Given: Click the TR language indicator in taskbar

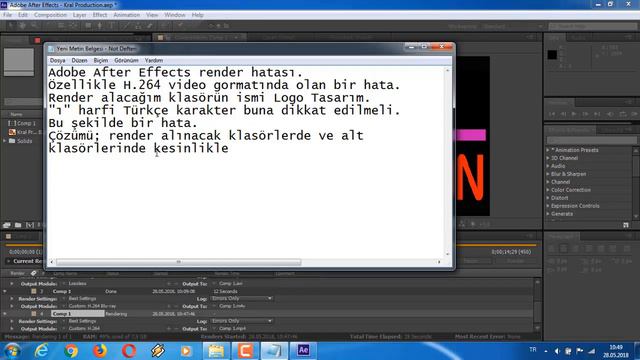Looking at the screenshot, I should tap(533, 350).
